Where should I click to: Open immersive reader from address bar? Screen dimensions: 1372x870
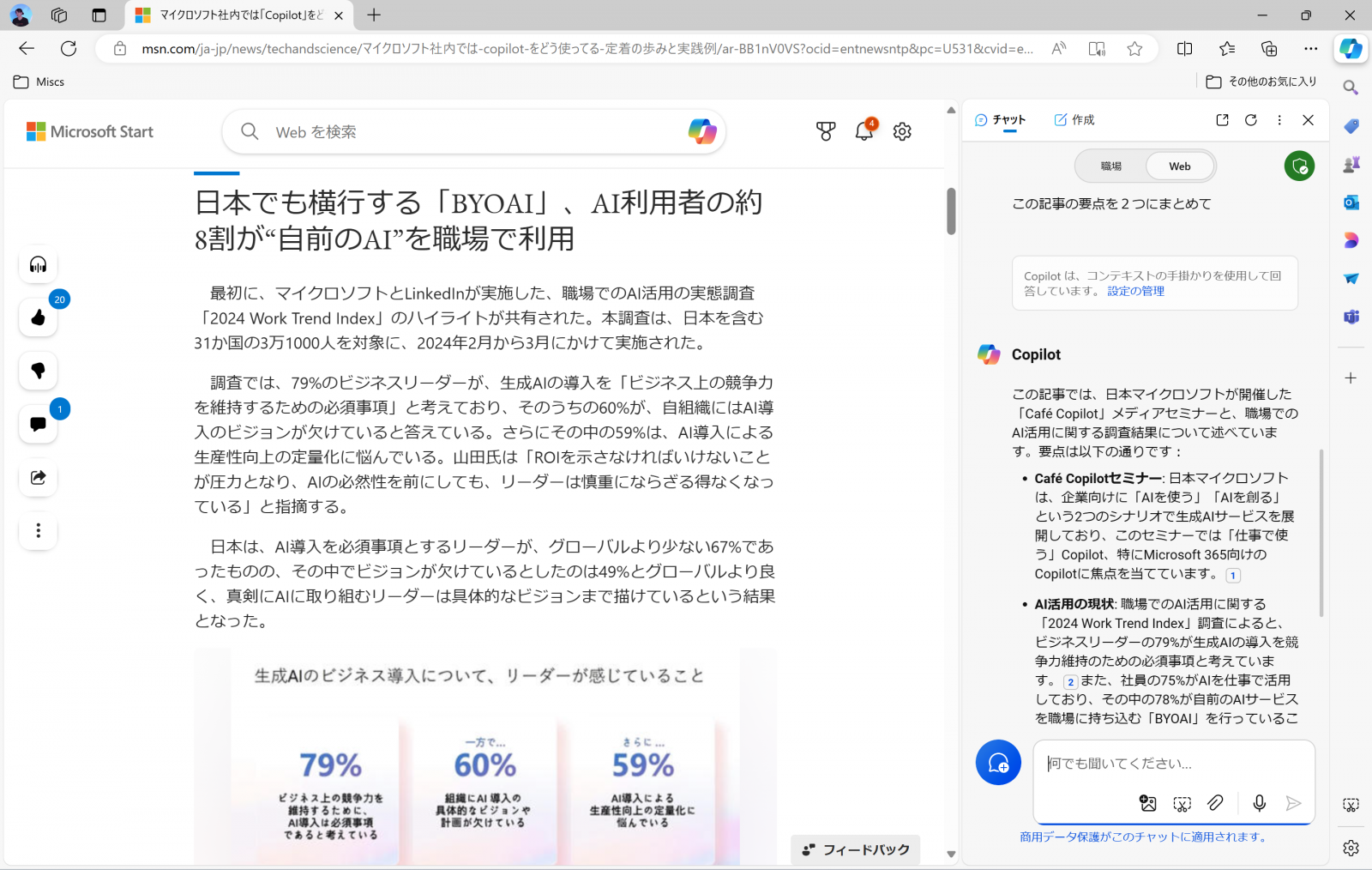(x=1097, y=49)
